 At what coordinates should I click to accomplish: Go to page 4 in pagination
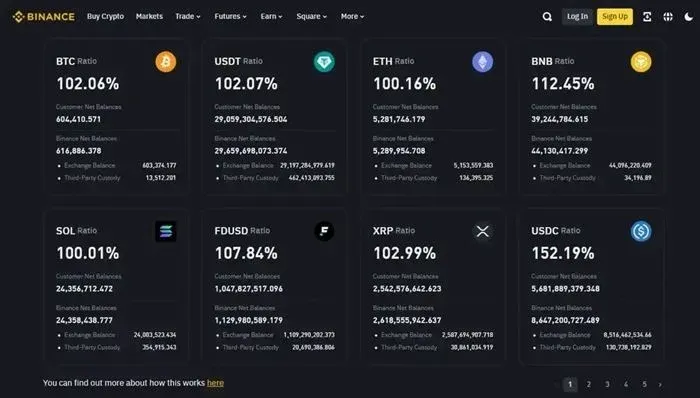pos(626,384)
